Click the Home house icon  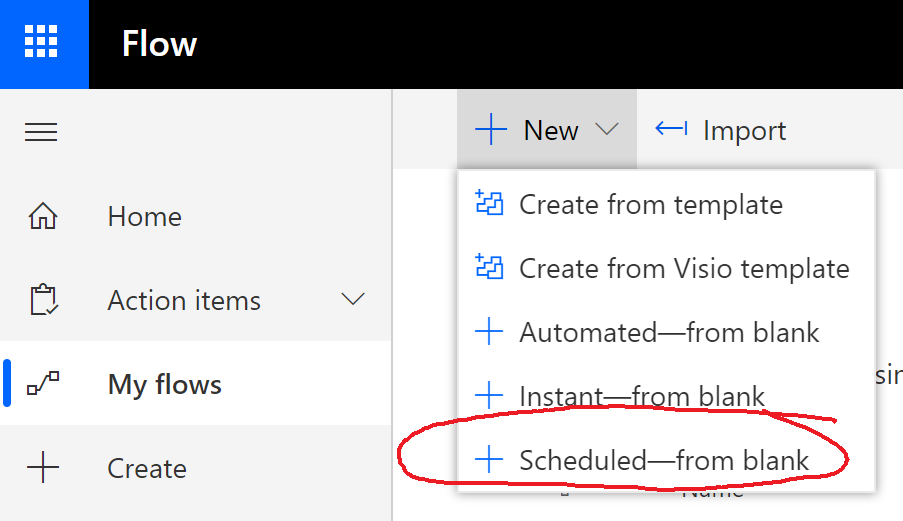pyautogui.click(x=42, y=217)
